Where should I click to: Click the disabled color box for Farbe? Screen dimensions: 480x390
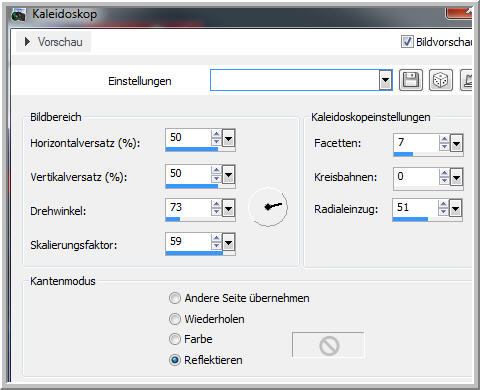(x=328, y=345)
